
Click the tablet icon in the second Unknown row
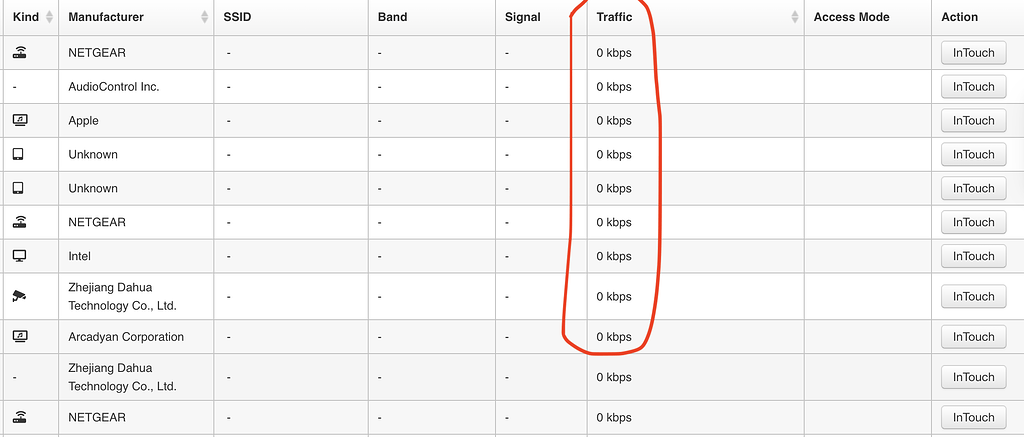point(18,188)
